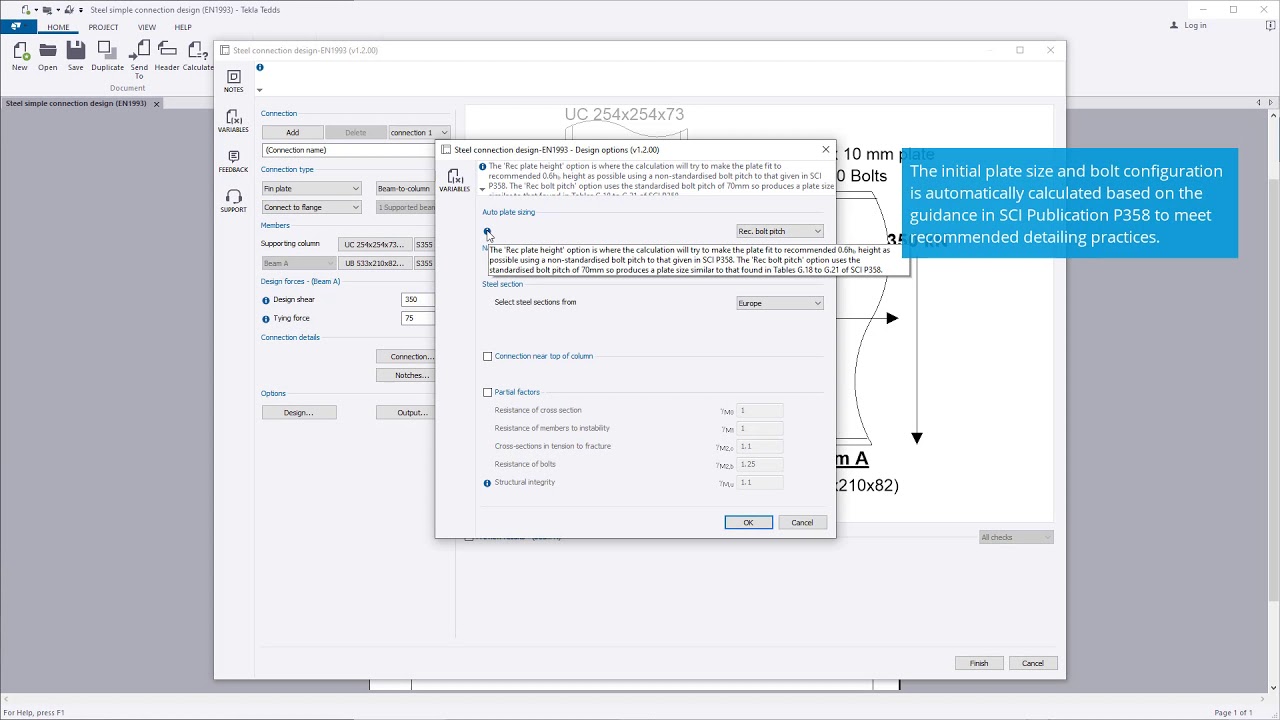Click the Design... options button
Viewport: 1280px width, 720px height.
[298, 413]
